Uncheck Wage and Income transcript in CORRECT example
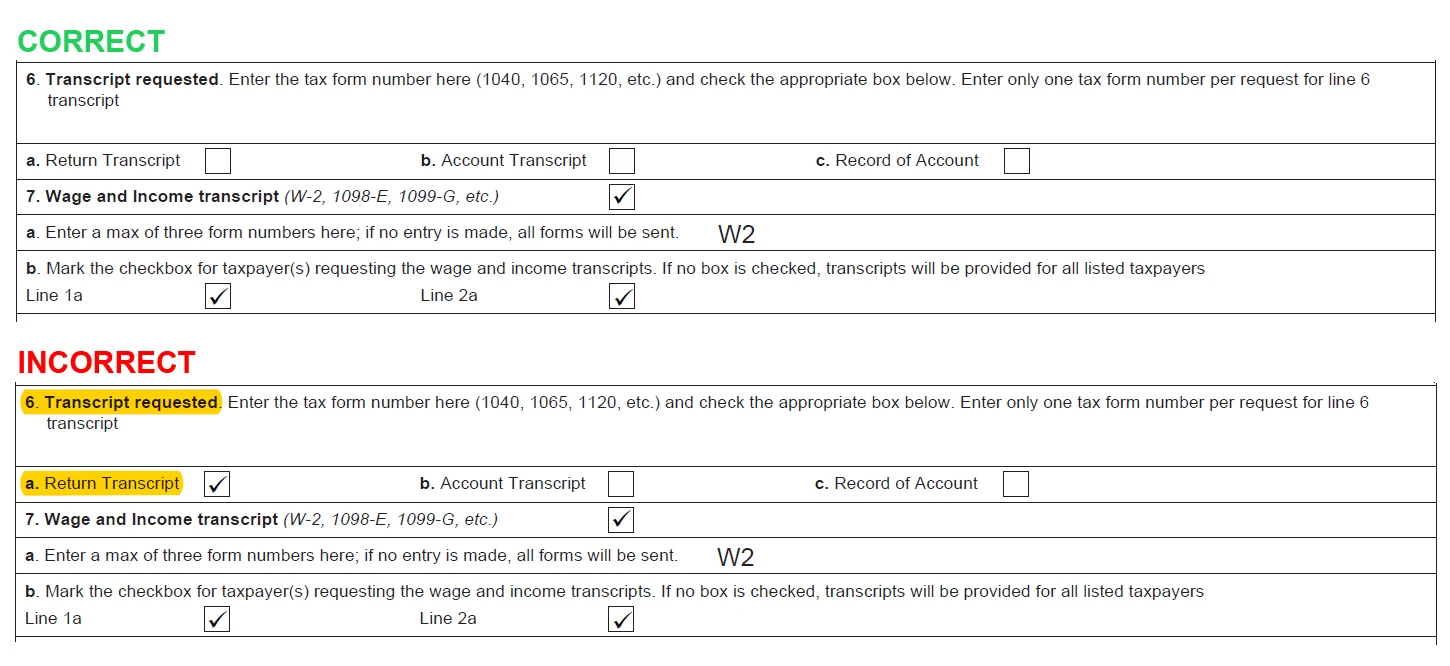The height and width of the screenshot is (666, 1450). [x=622, y=197]
